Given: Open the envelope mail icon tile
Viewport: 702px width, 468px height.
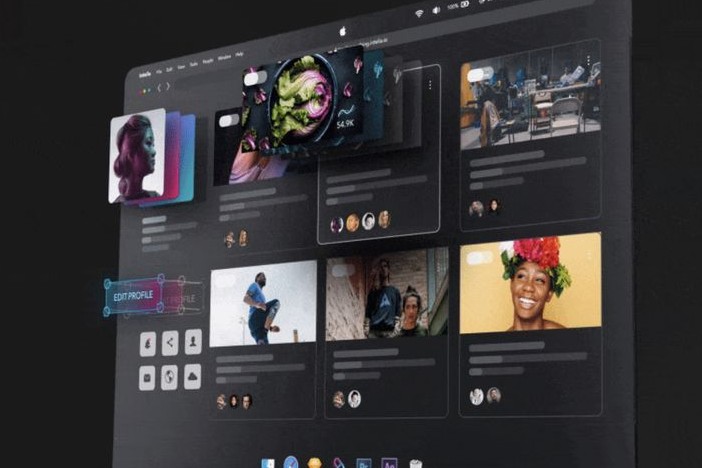Looking at the screenshot, I should tap(147, 378).
